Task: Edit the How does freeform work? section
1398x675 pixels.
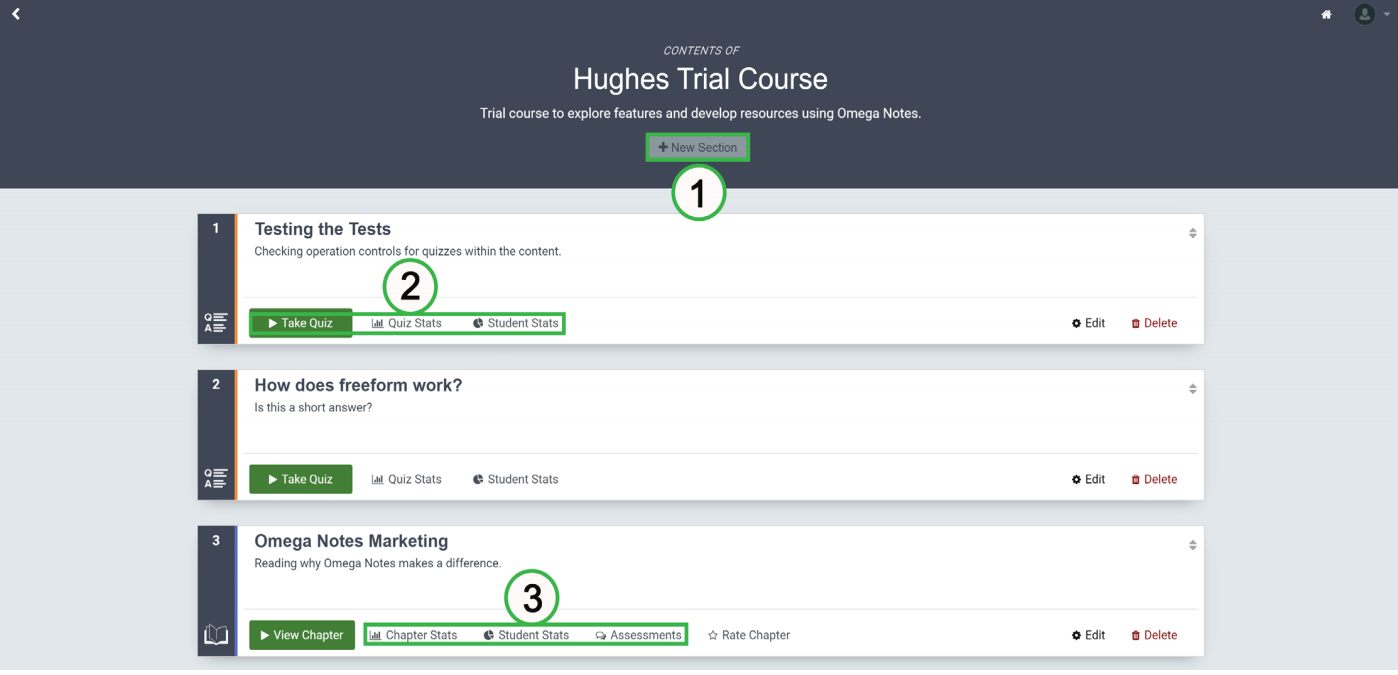Action: point(1088,479)
